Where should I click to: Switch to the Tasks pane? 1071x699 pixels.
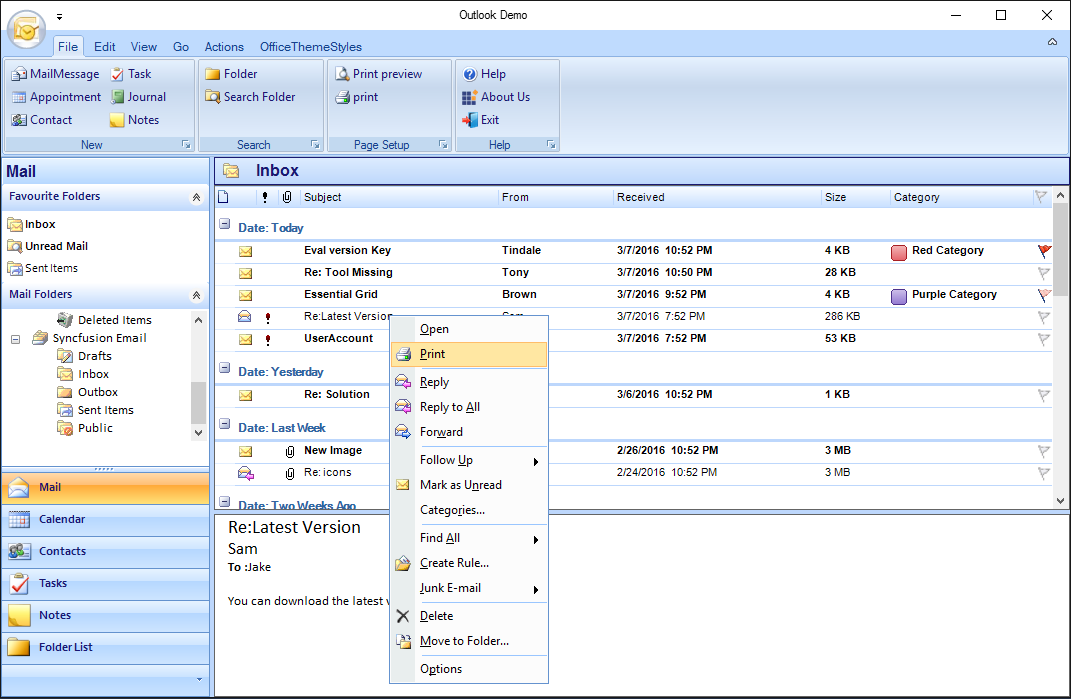click(x=106, y=584)
